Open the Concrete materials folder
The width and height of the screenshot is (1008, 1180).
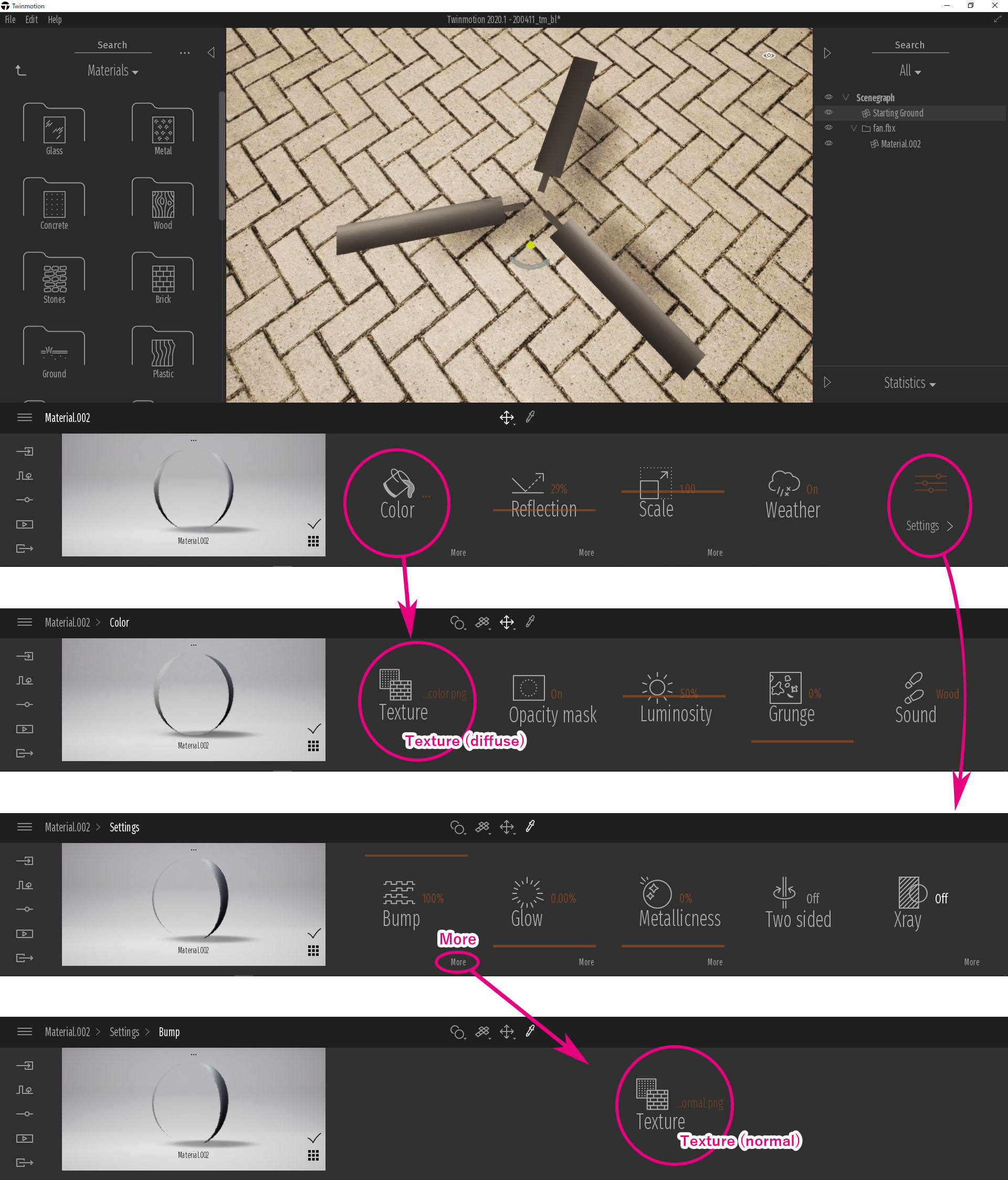(x=54, y=203)
